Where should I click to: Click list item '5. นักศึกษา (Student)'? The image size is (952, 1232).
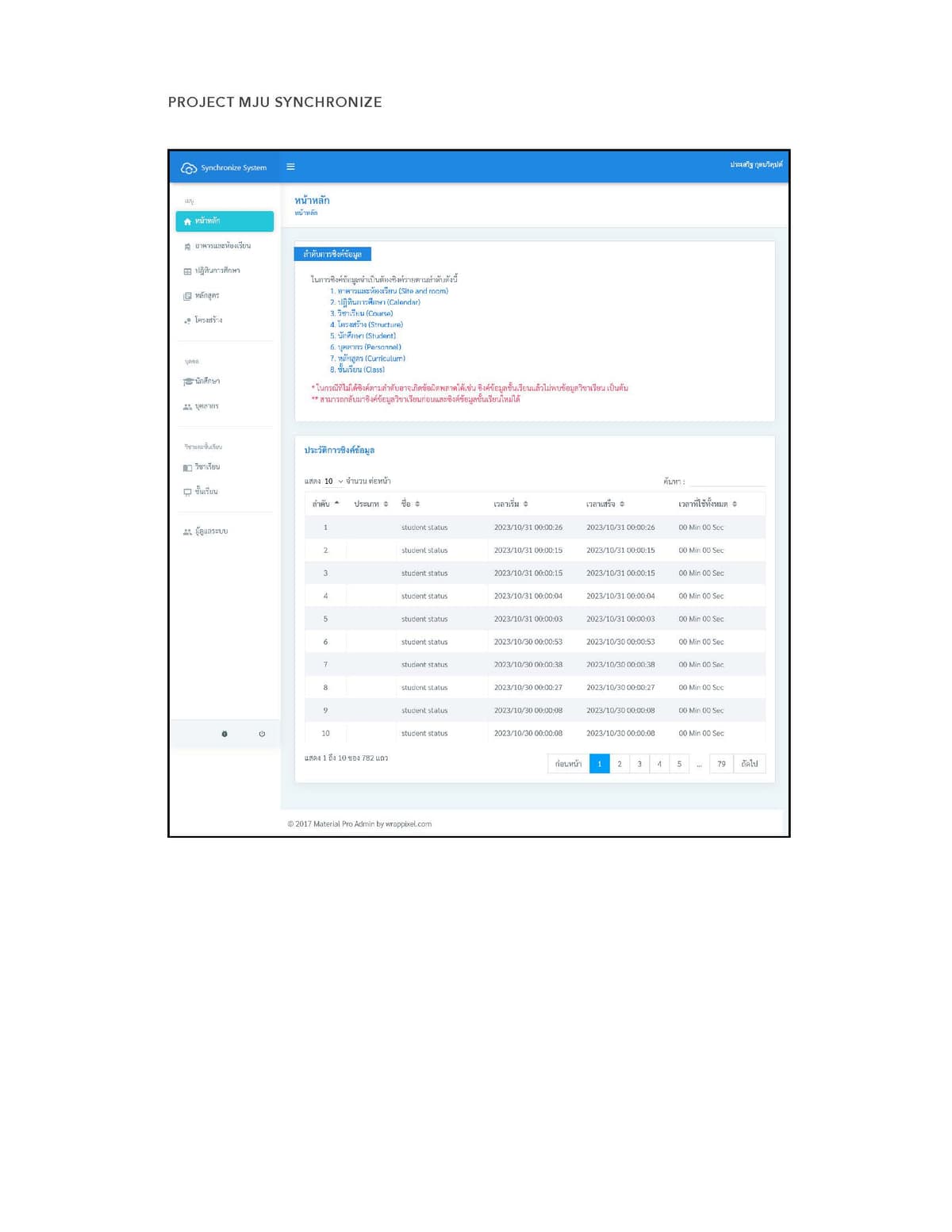coord(363,336)
